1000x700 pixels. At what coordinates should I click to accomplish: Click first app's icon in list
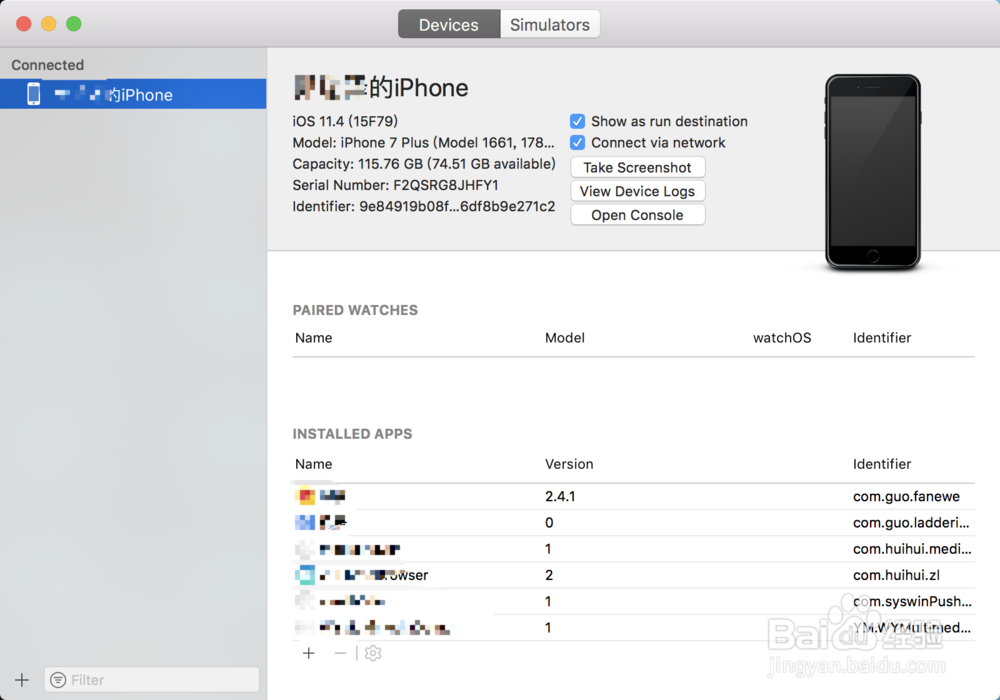(305, 495)
